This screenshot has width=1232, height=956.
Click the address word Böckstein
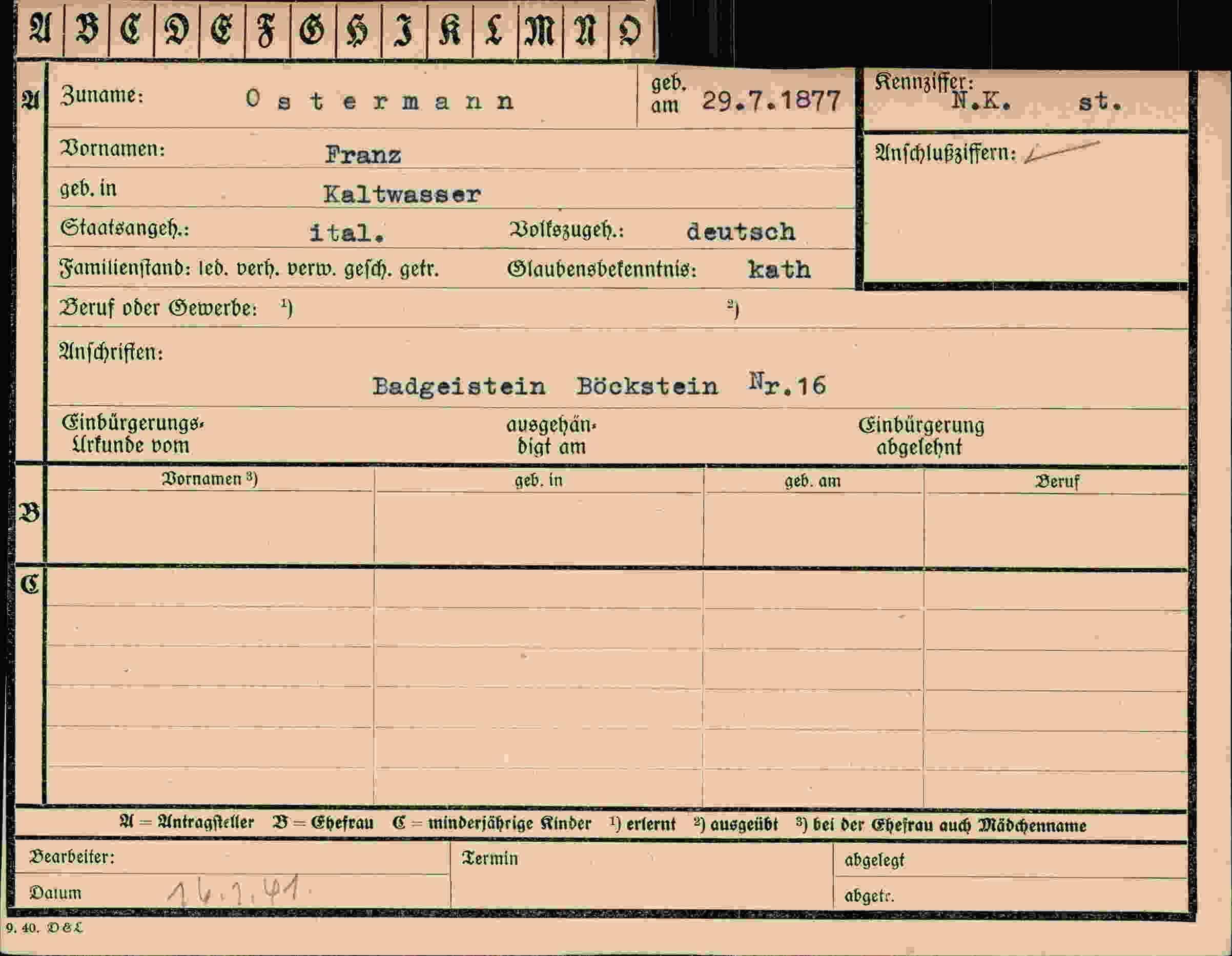(x=647, y=386)
